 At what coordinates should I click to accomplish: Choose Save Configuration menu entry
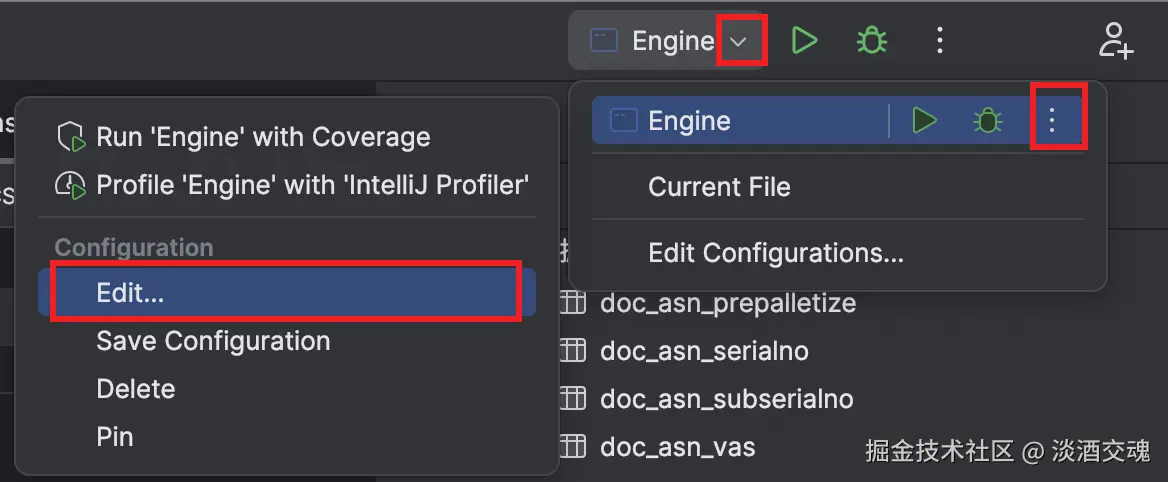(x=213, y=341)
